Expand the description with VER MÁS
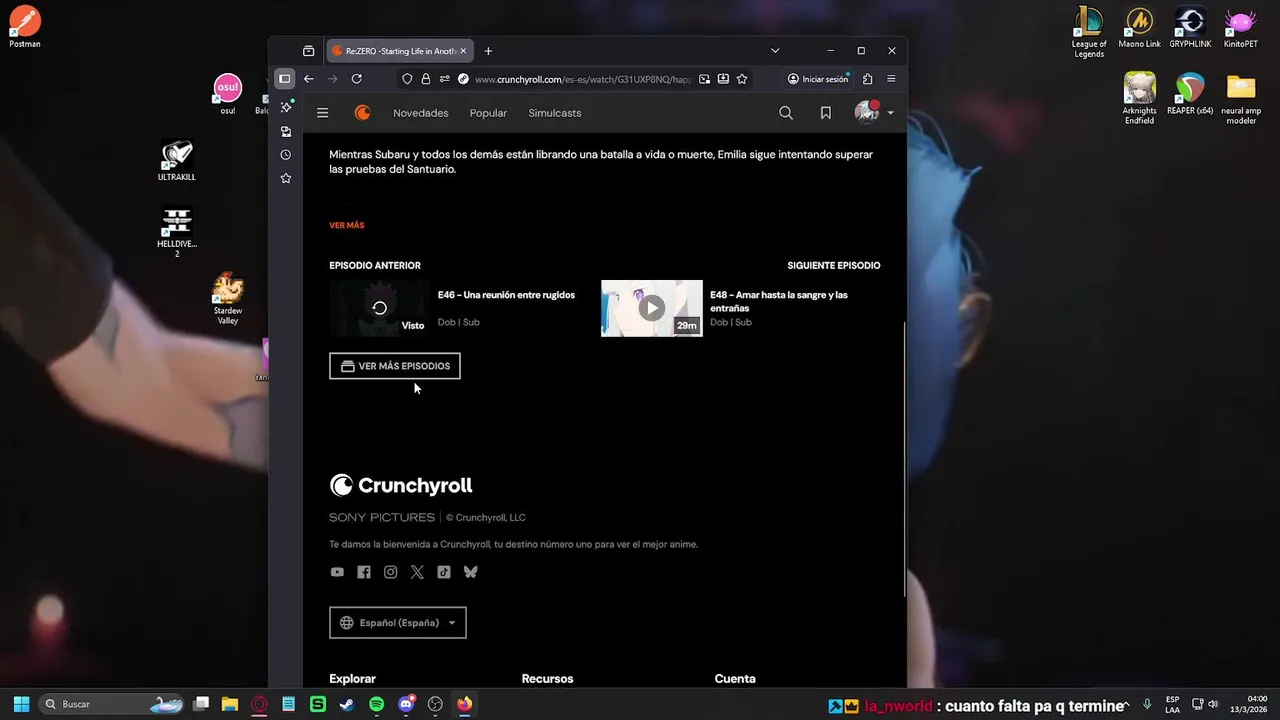This screenshot has width=1280, height=720. point(347,225)
